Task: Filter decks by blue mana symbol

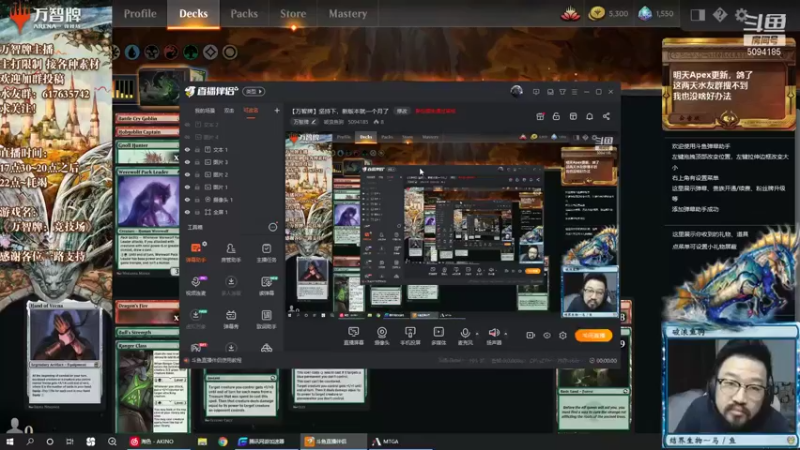Action: (x=132, y=52)
